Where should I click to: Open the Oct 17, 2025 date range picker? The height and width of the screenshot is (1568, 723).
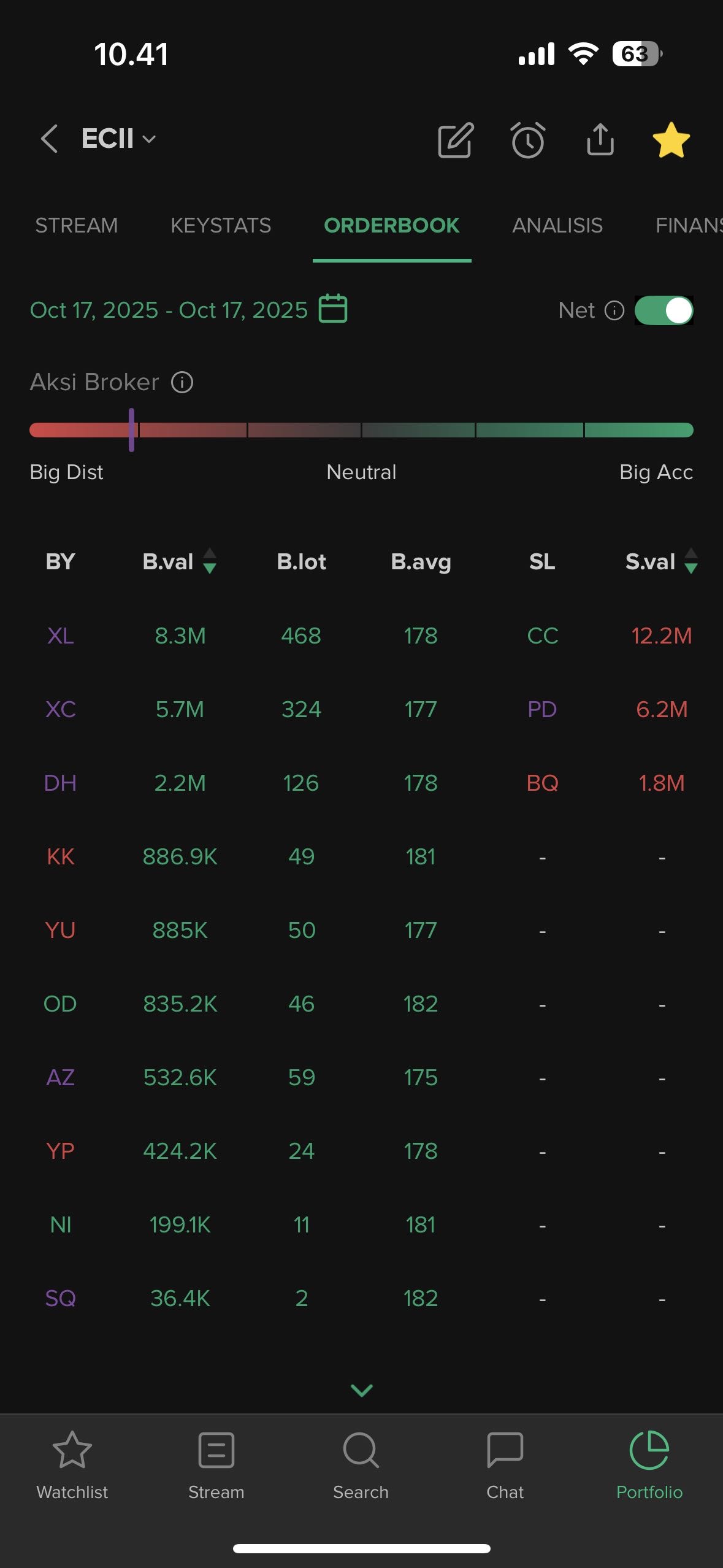tap(169, 310)
